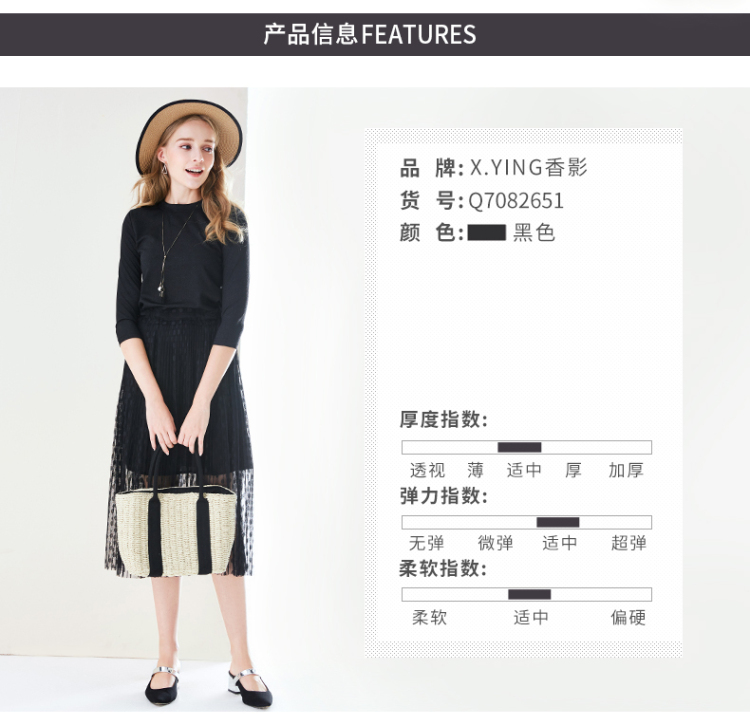
Task: Click the 厚 thickness label
Action: coord(573,470)
